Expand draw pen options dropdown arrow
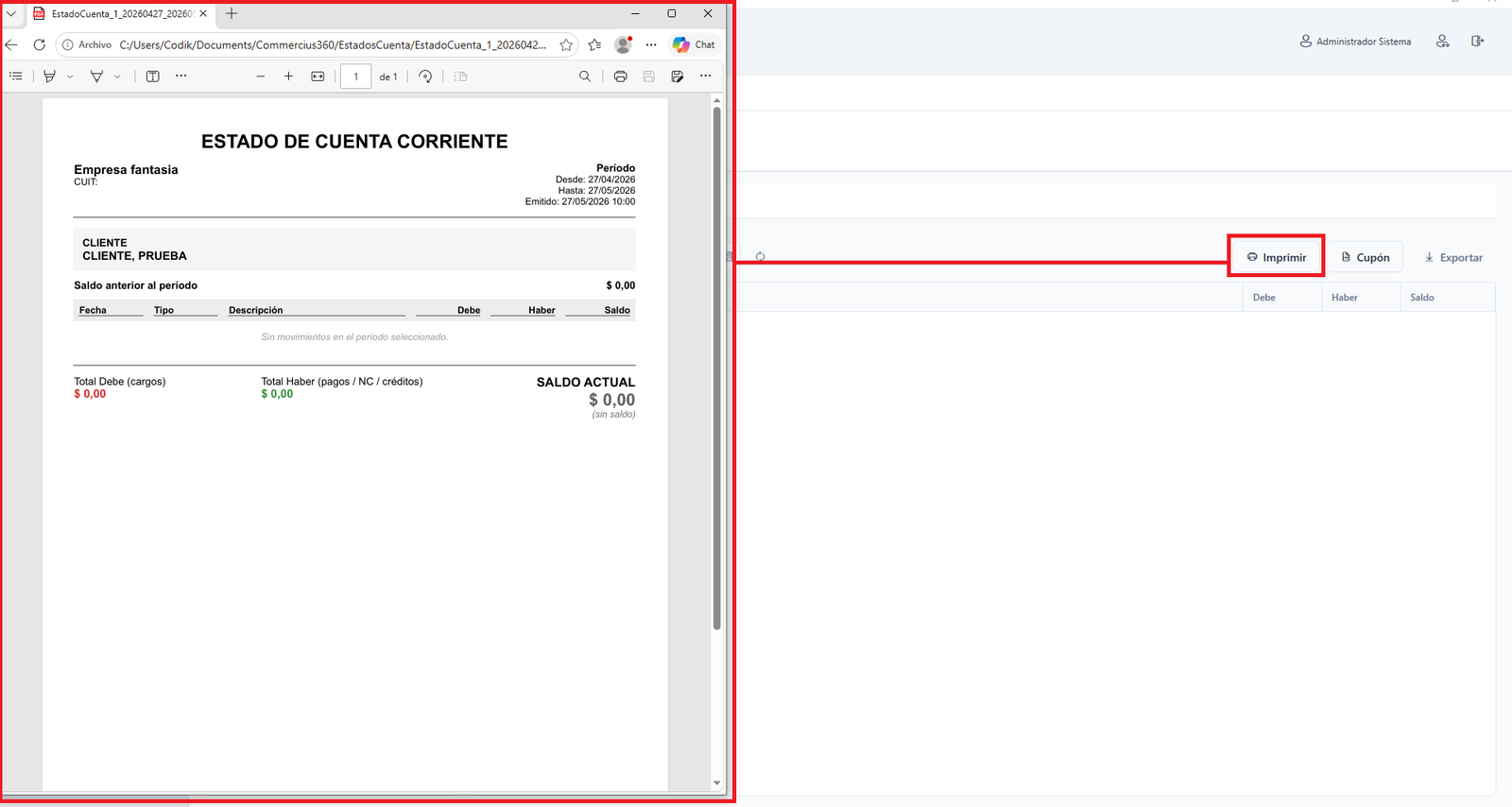Screen dimensions: 1512x807 coord(70,77)
